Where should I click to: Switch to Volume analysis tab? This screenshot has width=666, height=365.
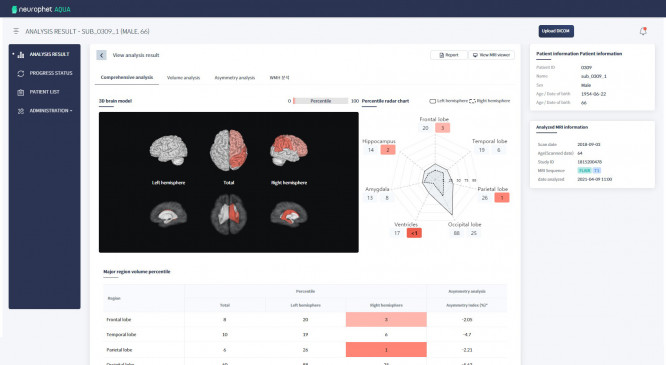[x=183, y=78]
